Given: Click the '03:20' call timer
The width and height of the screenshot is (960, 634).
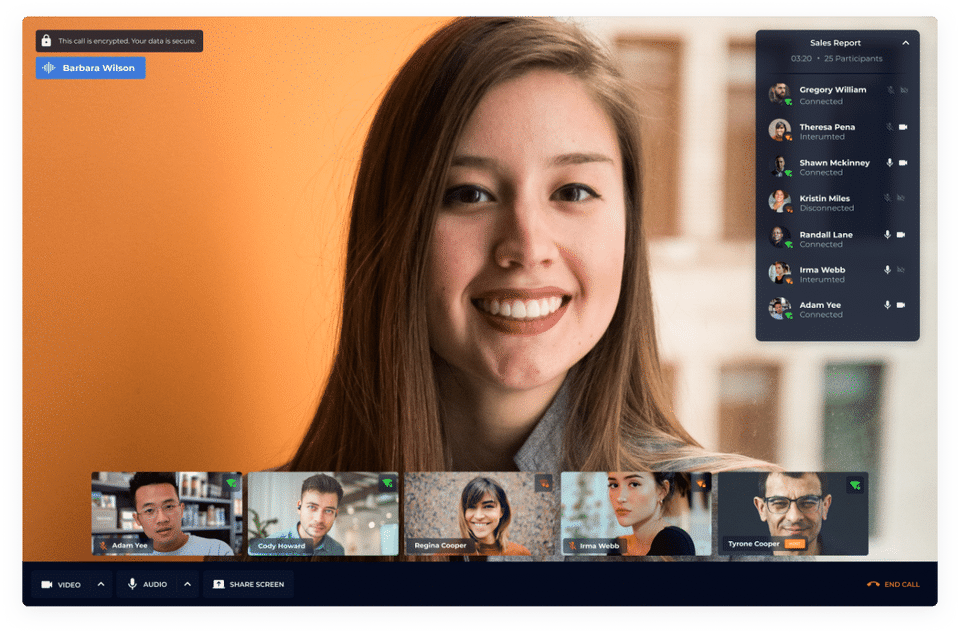Looking at the screenshot, I should tap(801, 59).
